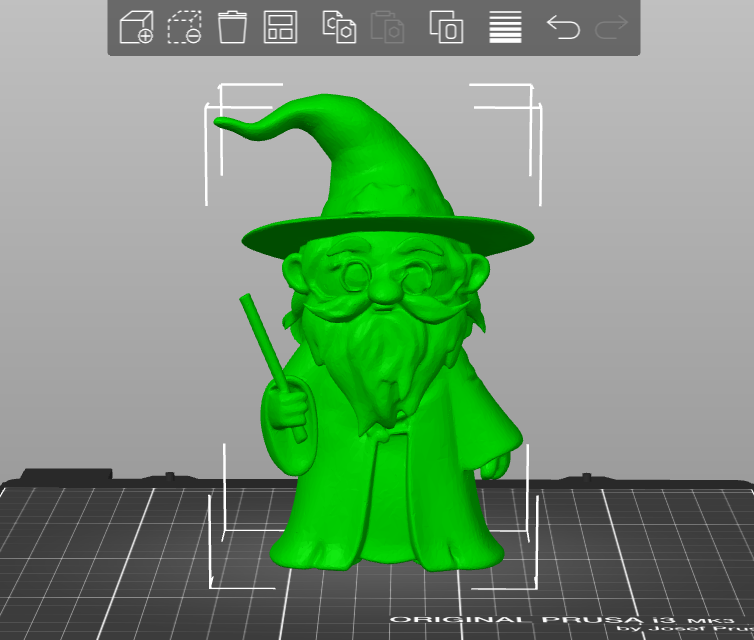Viewport: 754px width, 640px height.
Task: Click the grayed-out Redo arrow
Action: pyautogui.click(x=612, y=27)
